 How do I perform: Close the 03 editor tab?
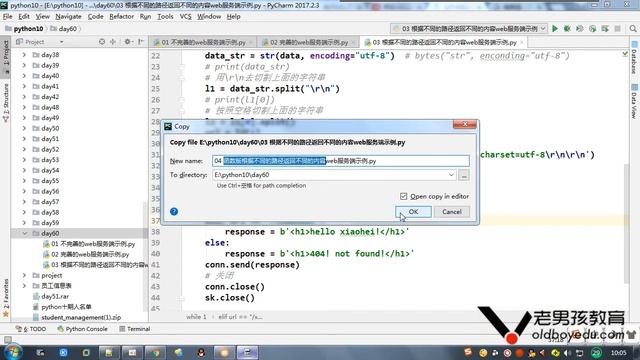[x=522, y=42]
